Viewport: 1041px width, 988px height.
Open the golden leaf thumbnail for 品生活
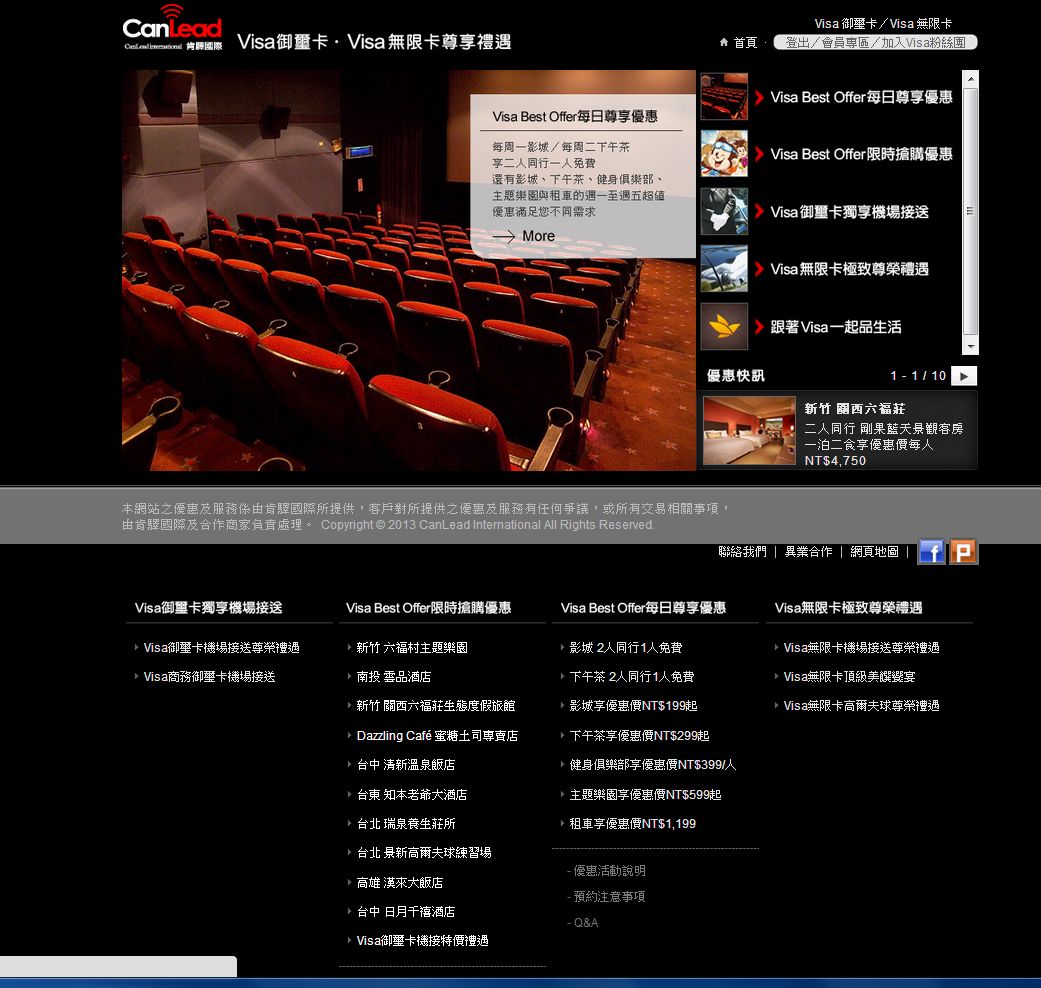[x=724, y=327]
